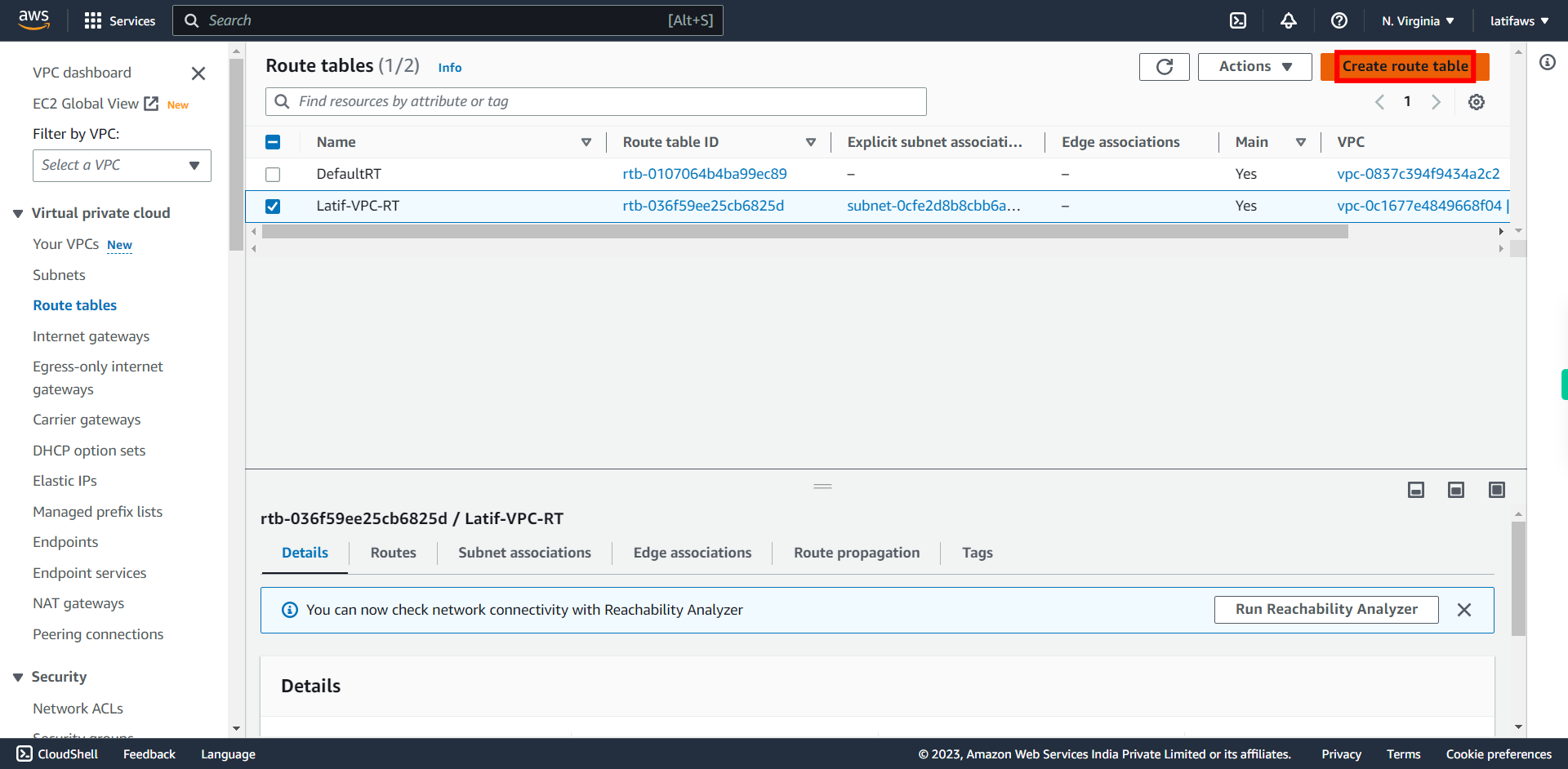Open the Services grid menu
This screenshot has height=769, width=1568.
coord(120,20)
